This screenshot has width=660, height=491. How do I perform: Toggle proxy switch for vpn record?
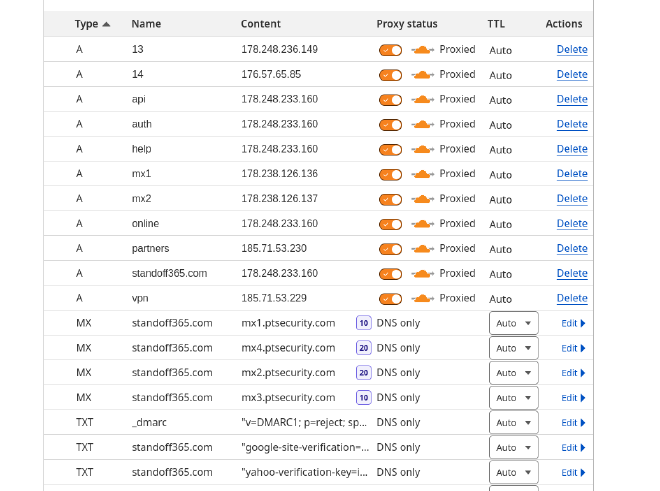(390, 299)
